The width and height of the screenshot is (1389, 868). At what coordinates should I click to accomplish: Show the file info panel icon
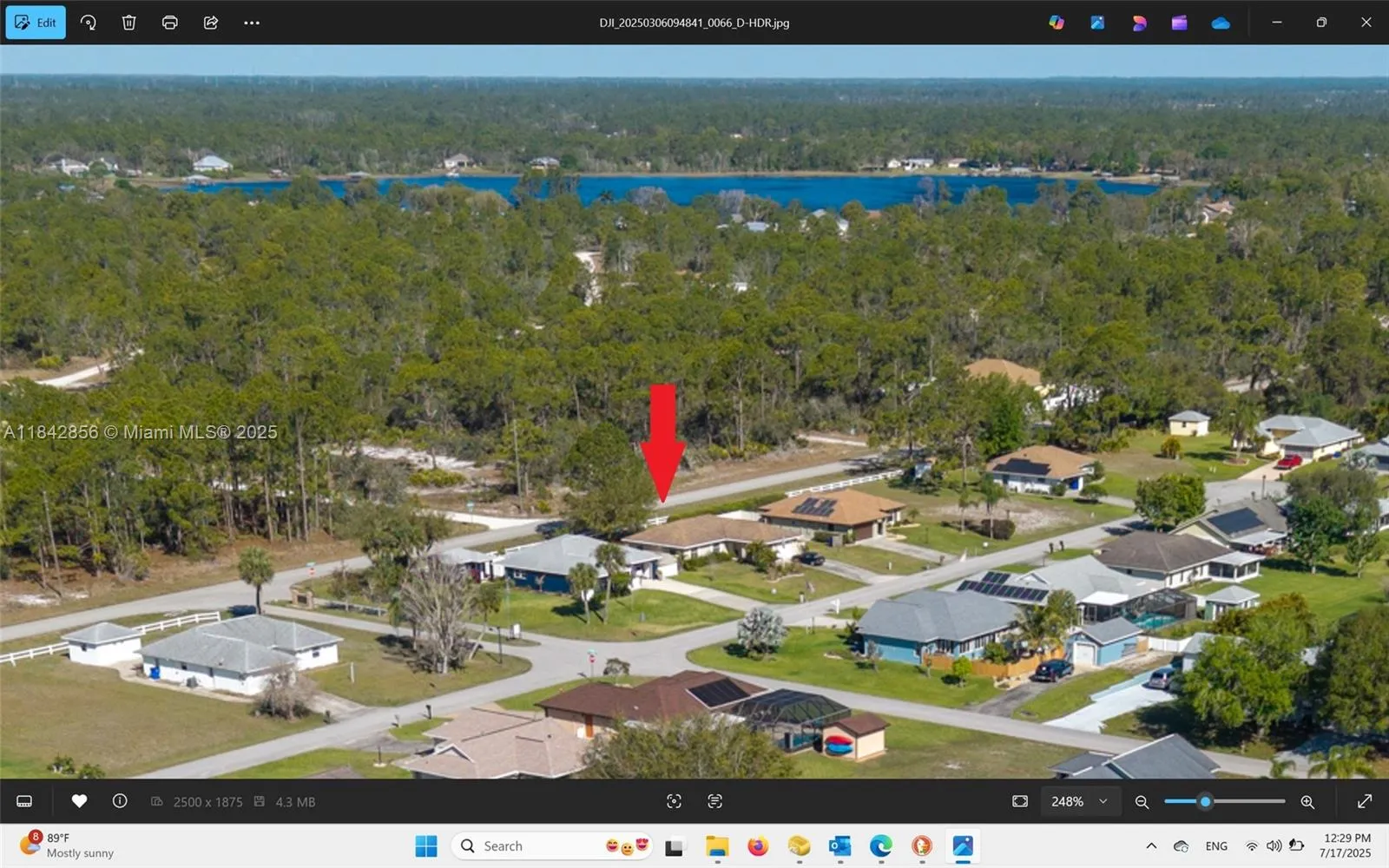[x=120, y=801]
